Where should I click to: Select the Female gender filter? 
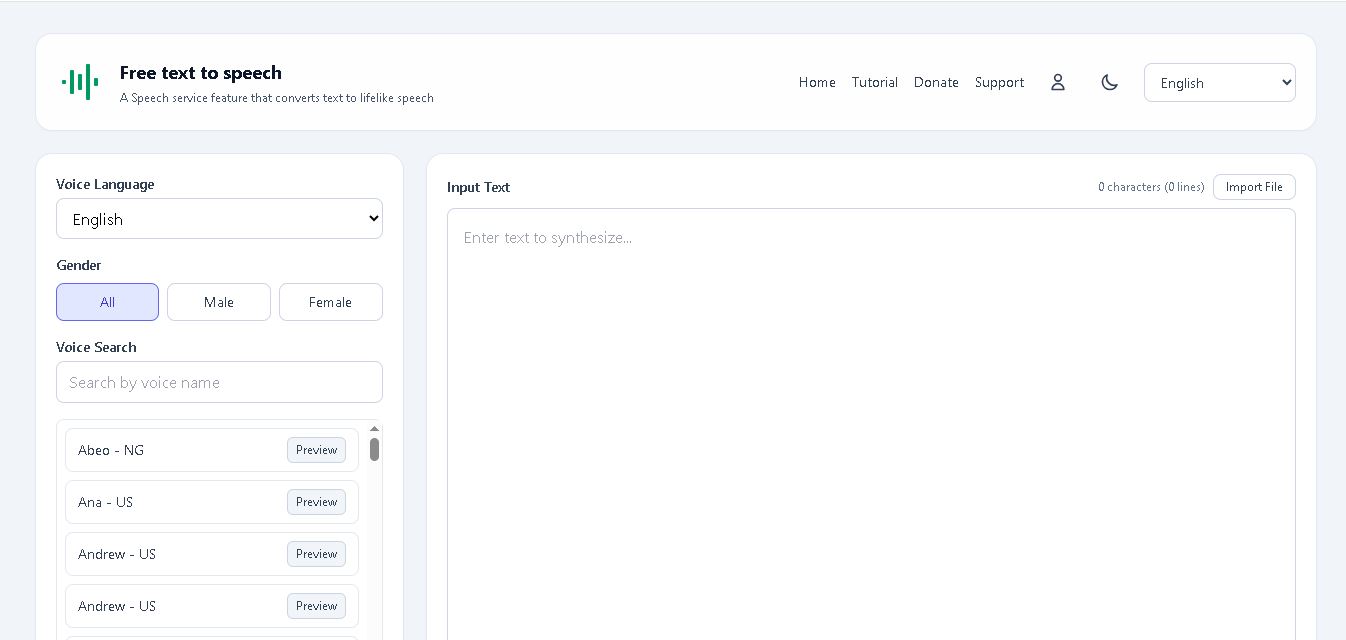point(331,302)
